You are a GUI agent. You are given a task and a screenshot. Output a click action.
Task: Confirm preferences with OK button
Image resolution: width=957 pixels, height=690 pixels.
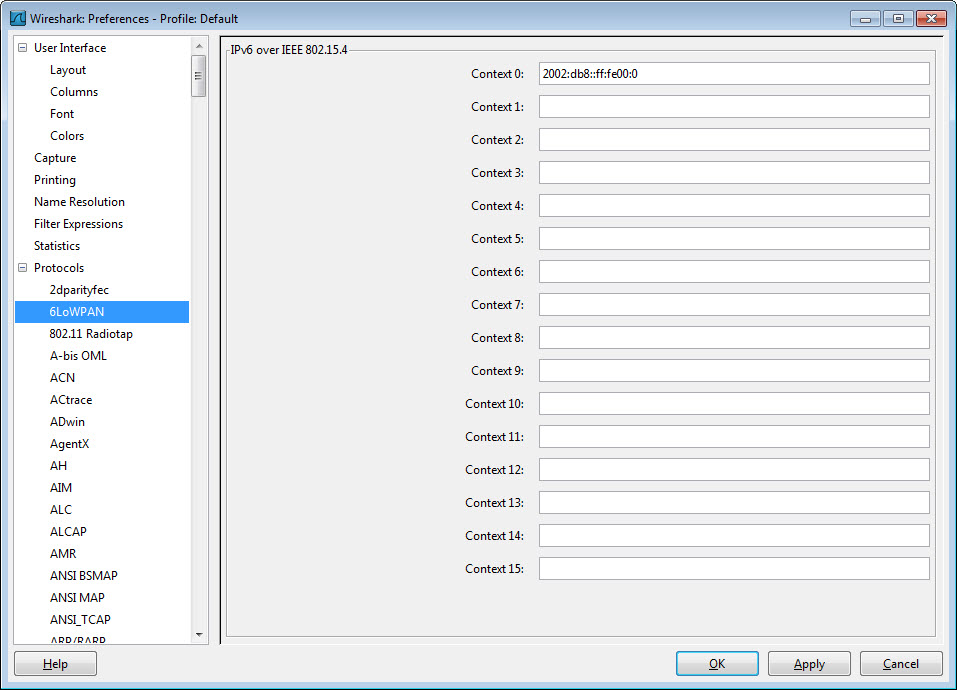point(717,664)
